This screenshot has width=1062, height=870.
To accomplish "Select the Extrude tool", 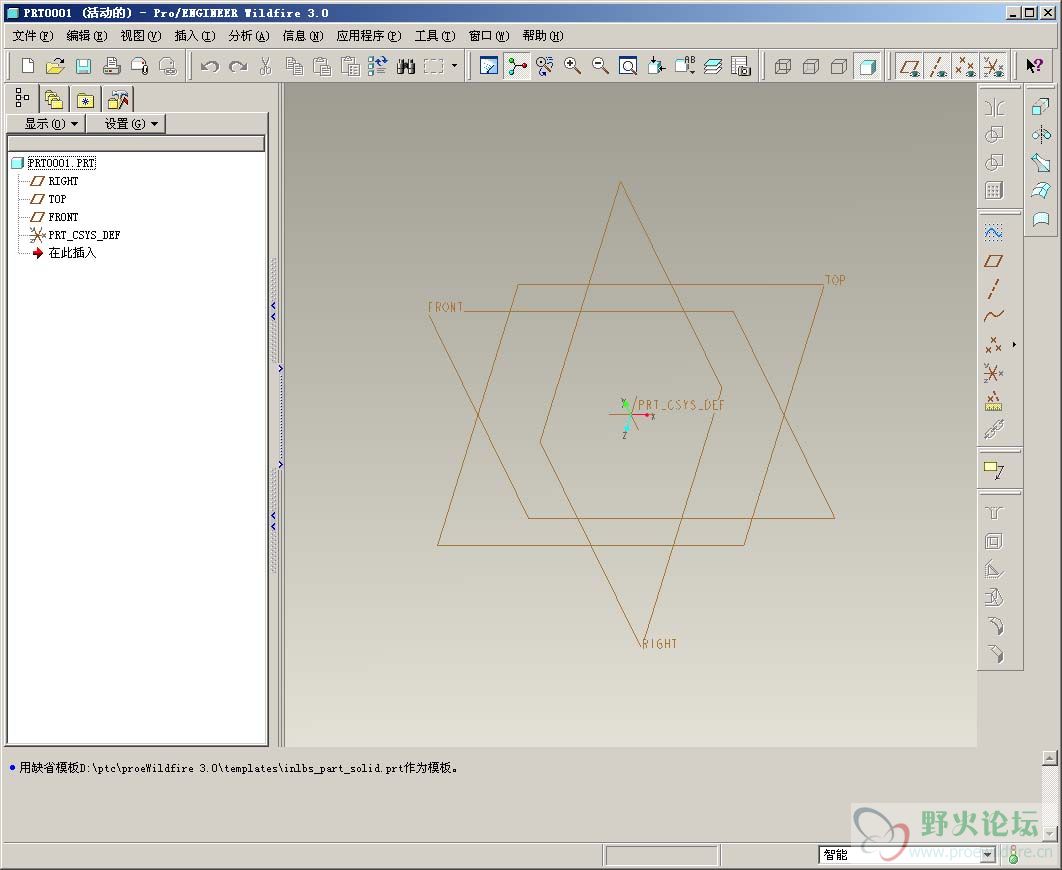I will click(1040, 106).
